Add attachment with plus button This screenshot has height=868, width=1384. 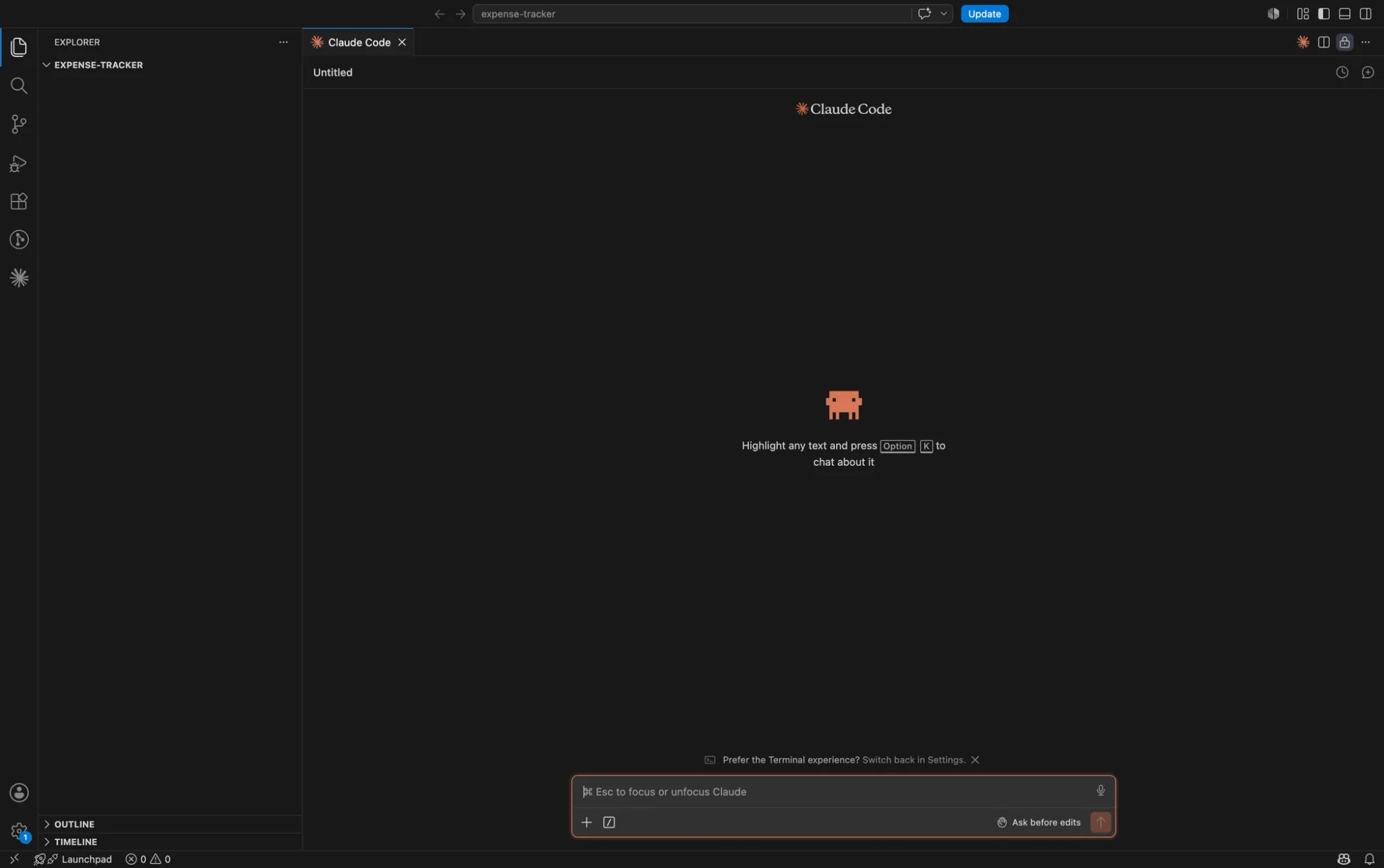pyautogui.click(x=587, y=822)
